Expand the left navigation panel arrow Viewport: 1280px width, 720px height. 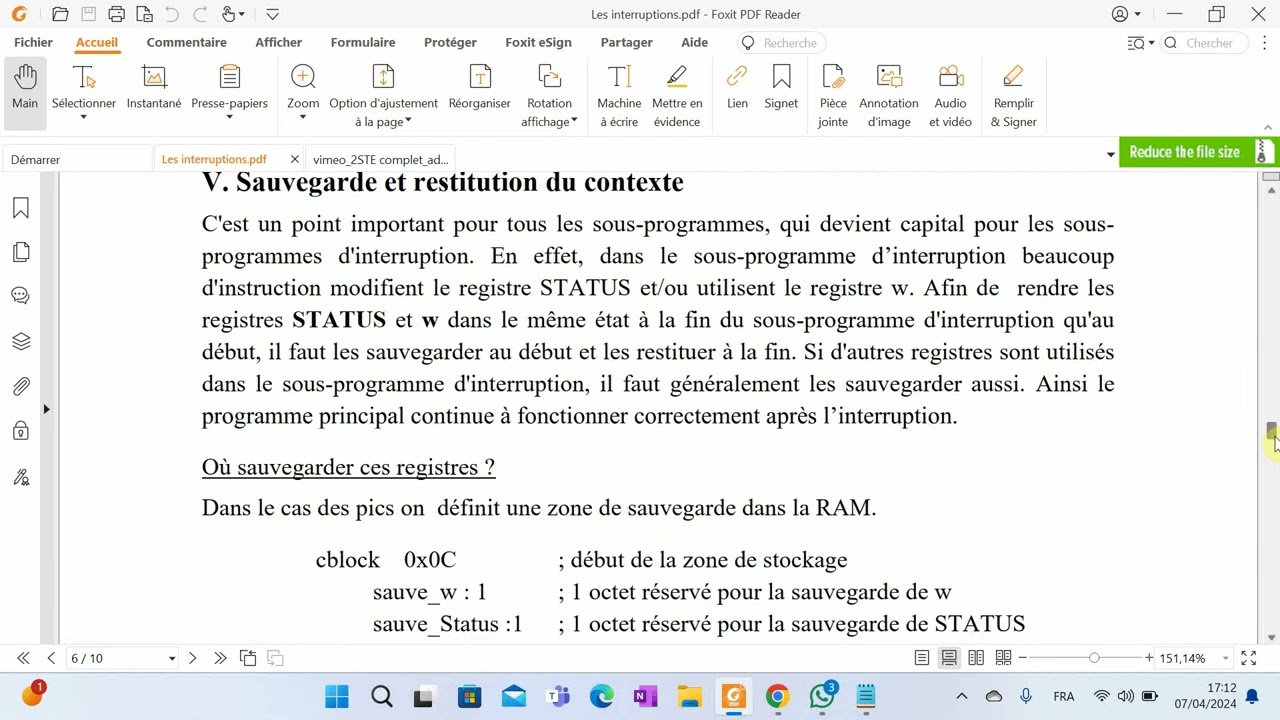click(46, 409)
